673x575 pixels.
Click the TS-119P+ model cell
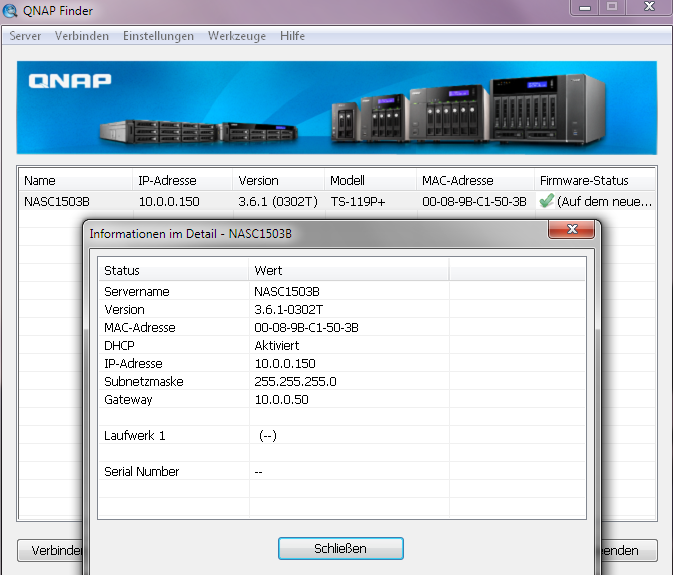point(358,201)
